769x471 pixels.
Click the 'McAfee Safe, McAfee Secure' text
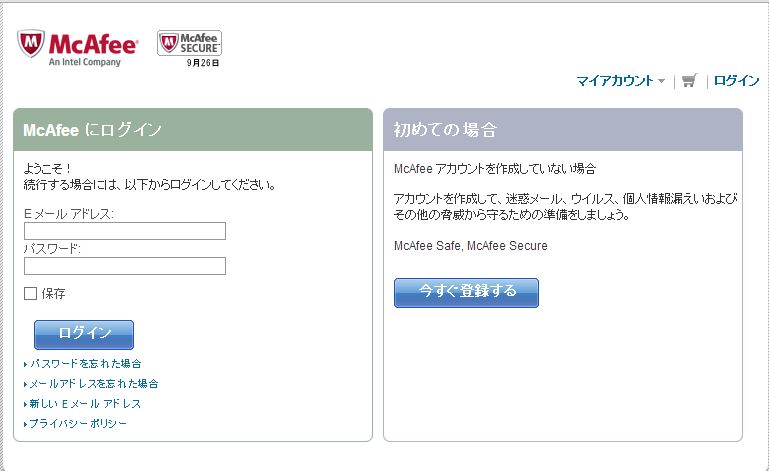[x=471, y=246]
